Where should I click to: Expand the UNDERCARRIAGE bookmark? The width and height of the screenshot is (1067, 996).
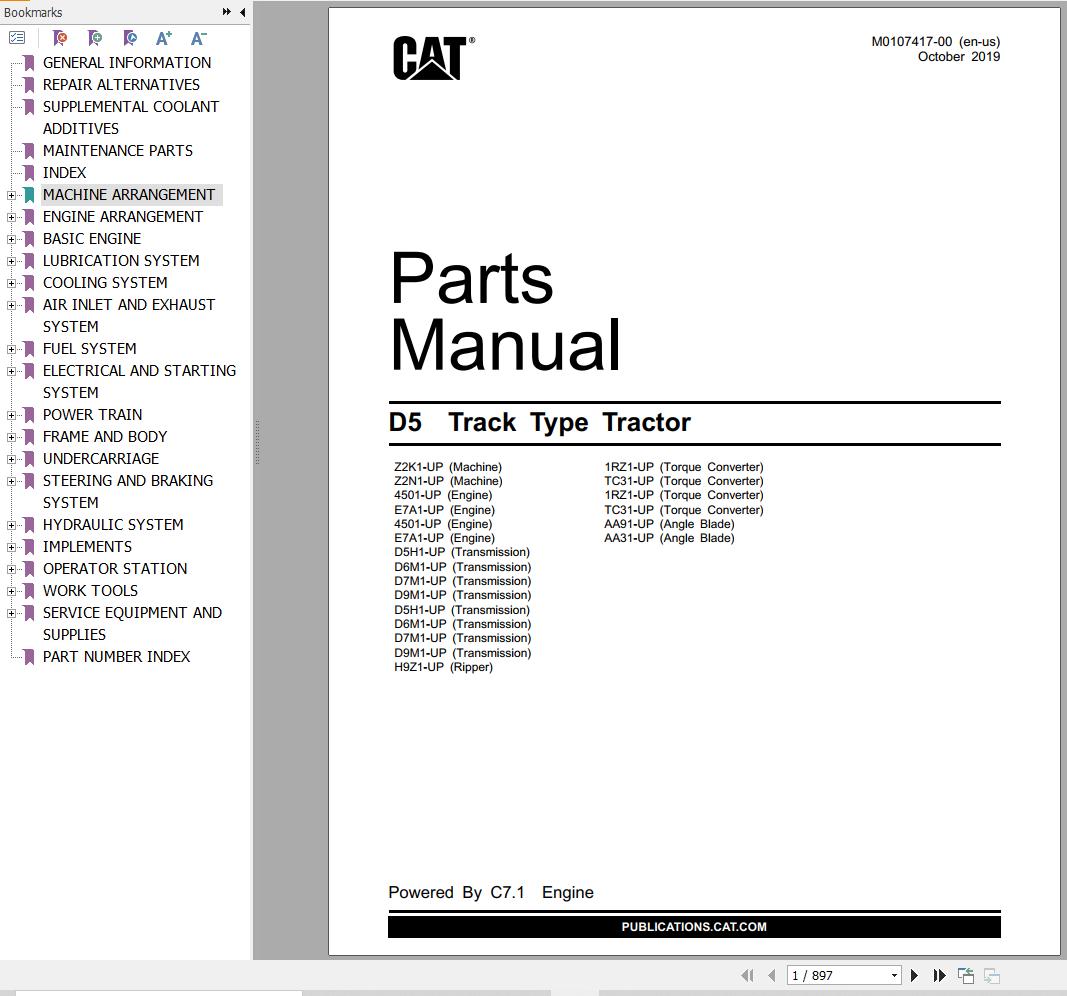11,459
